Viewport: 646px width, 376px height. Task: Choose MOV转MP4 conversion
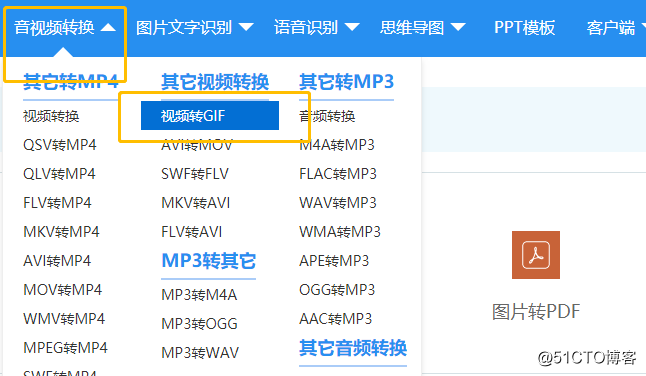(x=63, y=290)
